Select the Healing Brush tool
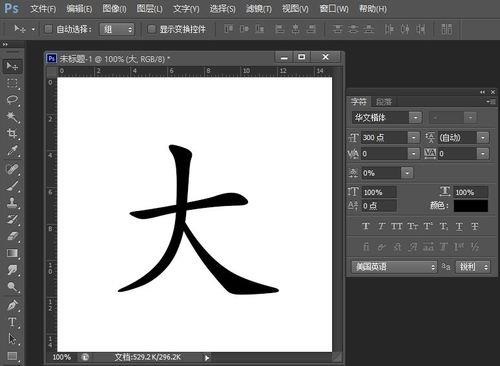This screenshot has height=366, width=500. pyautogui.click(x=12, y=169)
